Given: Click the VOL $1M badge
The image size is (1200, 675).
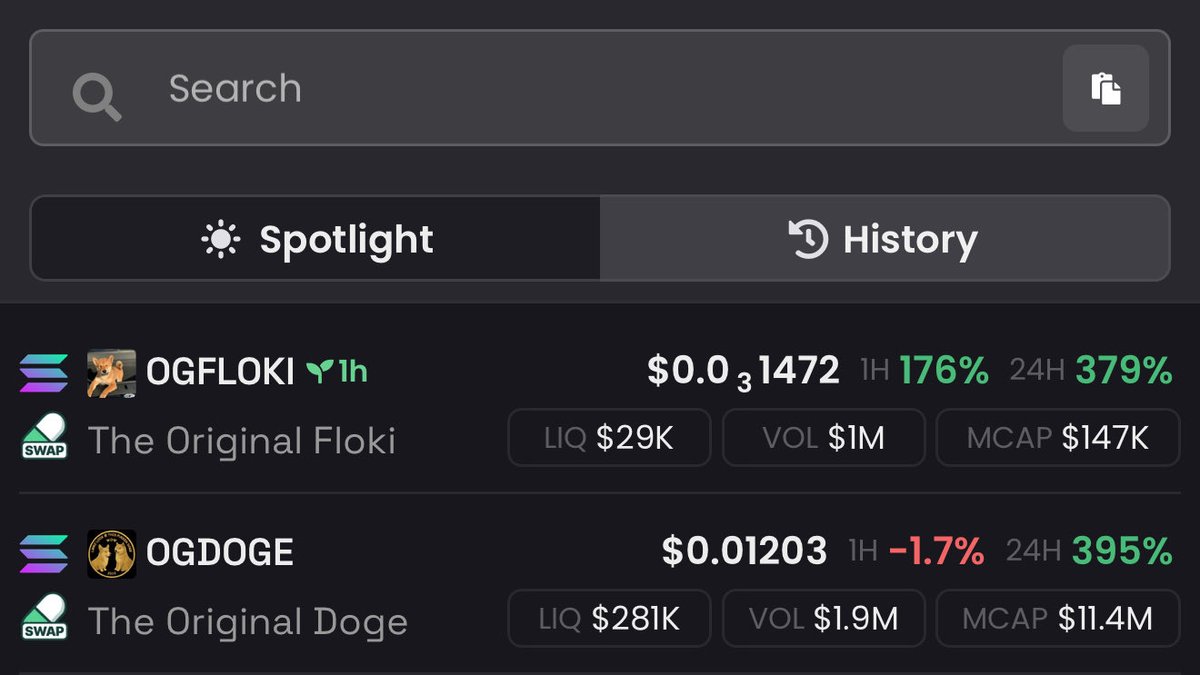Looking at the screenshot, I should 825,438.
